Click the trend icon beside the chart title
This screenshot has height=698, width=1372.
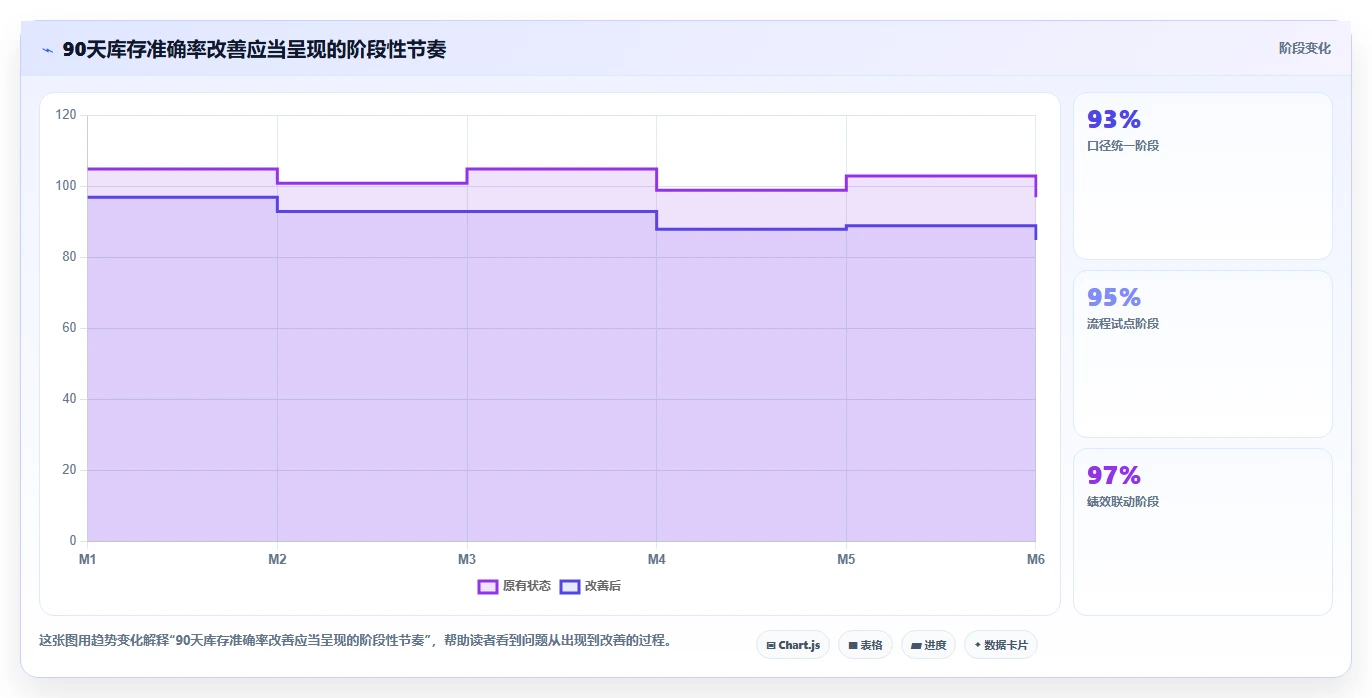(47, 50)
